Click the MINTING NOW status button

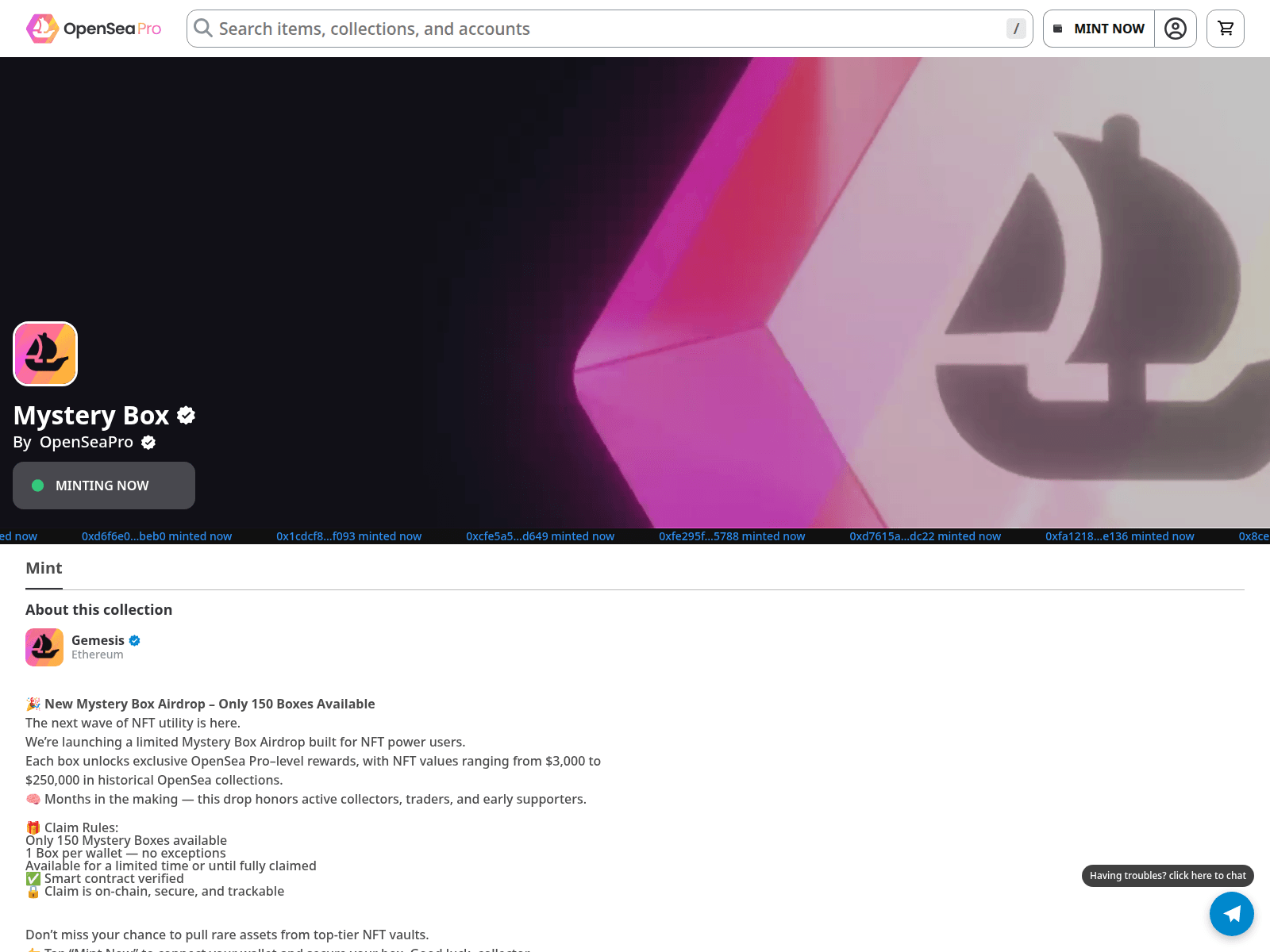104,486
